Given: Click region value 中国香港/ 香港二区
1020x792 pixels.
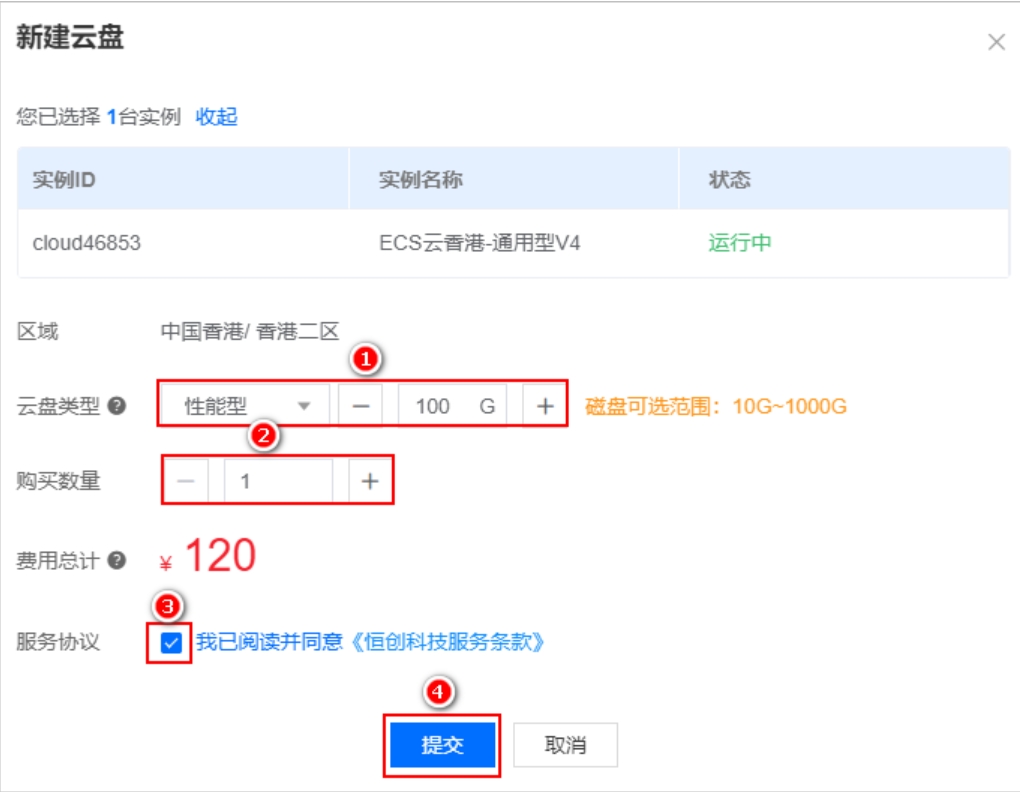Looking at the screenshot, I should tap(250, 332).
